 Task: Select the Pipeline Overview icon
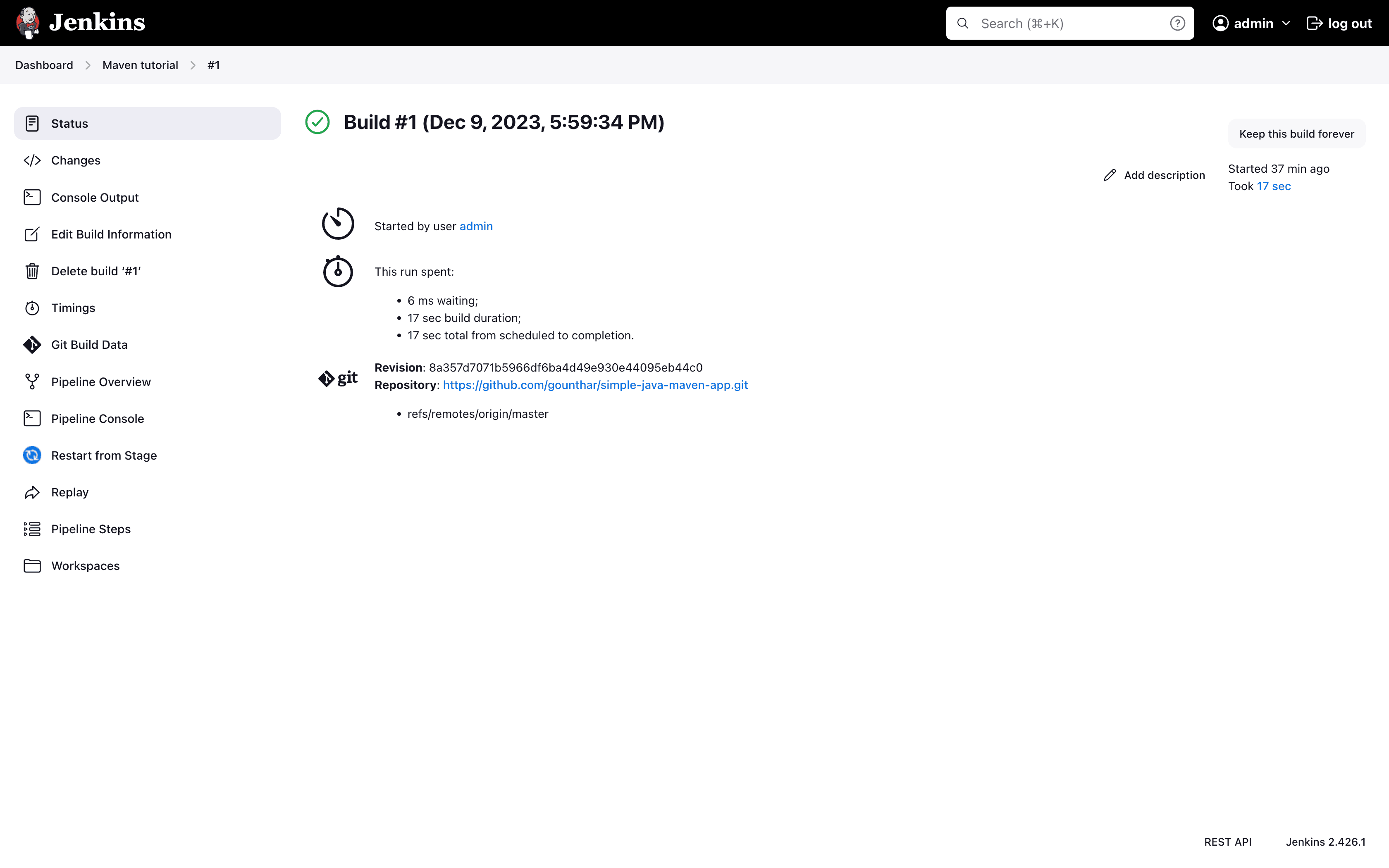tap(32, 381)
